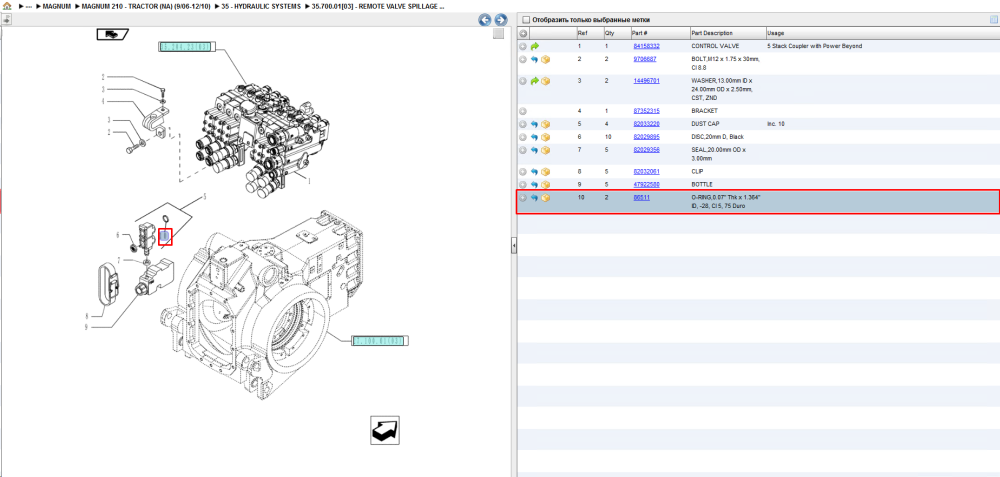Viewport: 1000px width, 477px height.
Task: Select '5 Stack Coupler with Power Beyond' usage text
Action: point(814,47)
